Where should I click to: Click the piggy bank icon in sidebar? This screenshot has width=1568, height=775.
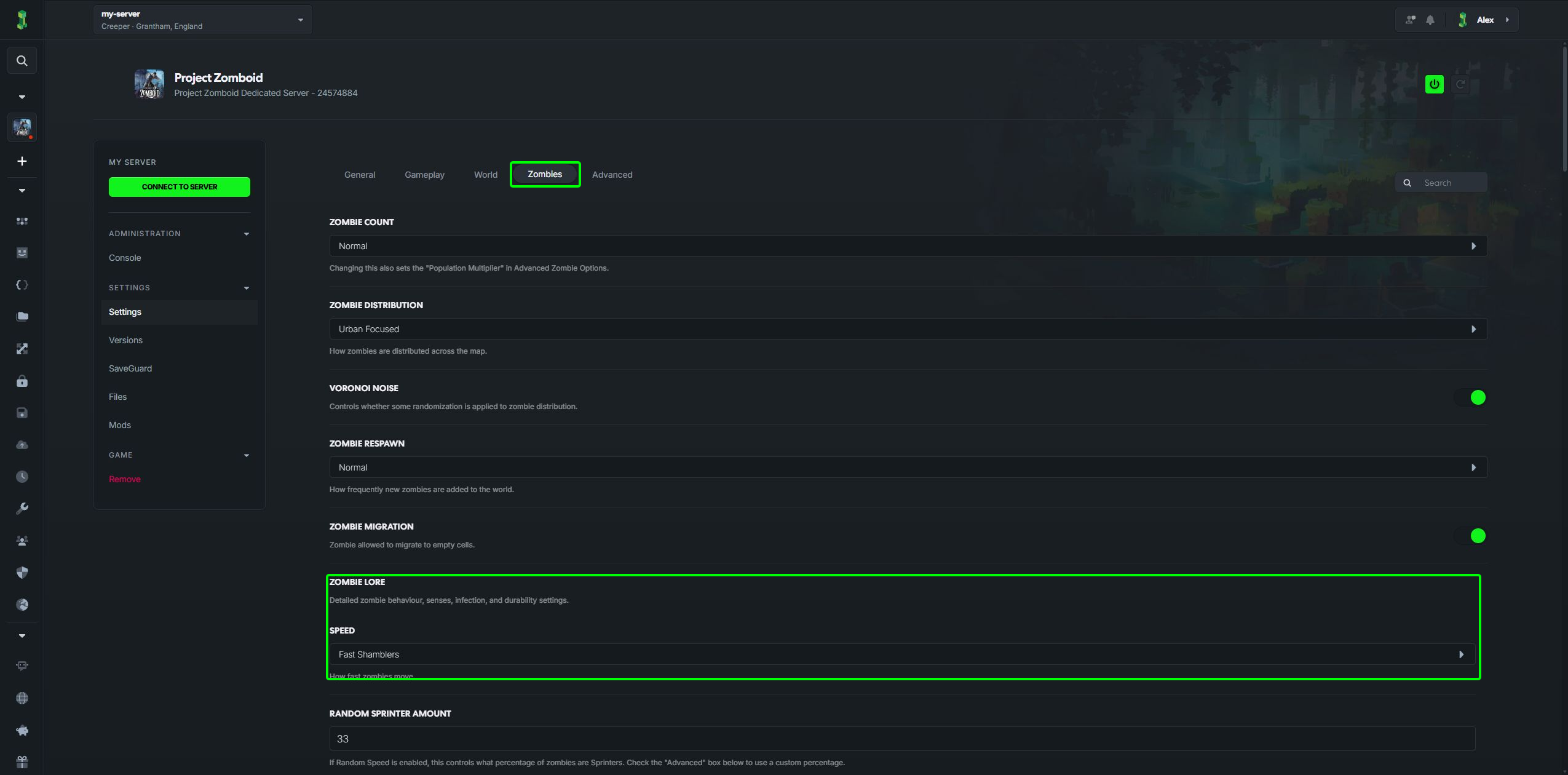[x=22, y=730]
